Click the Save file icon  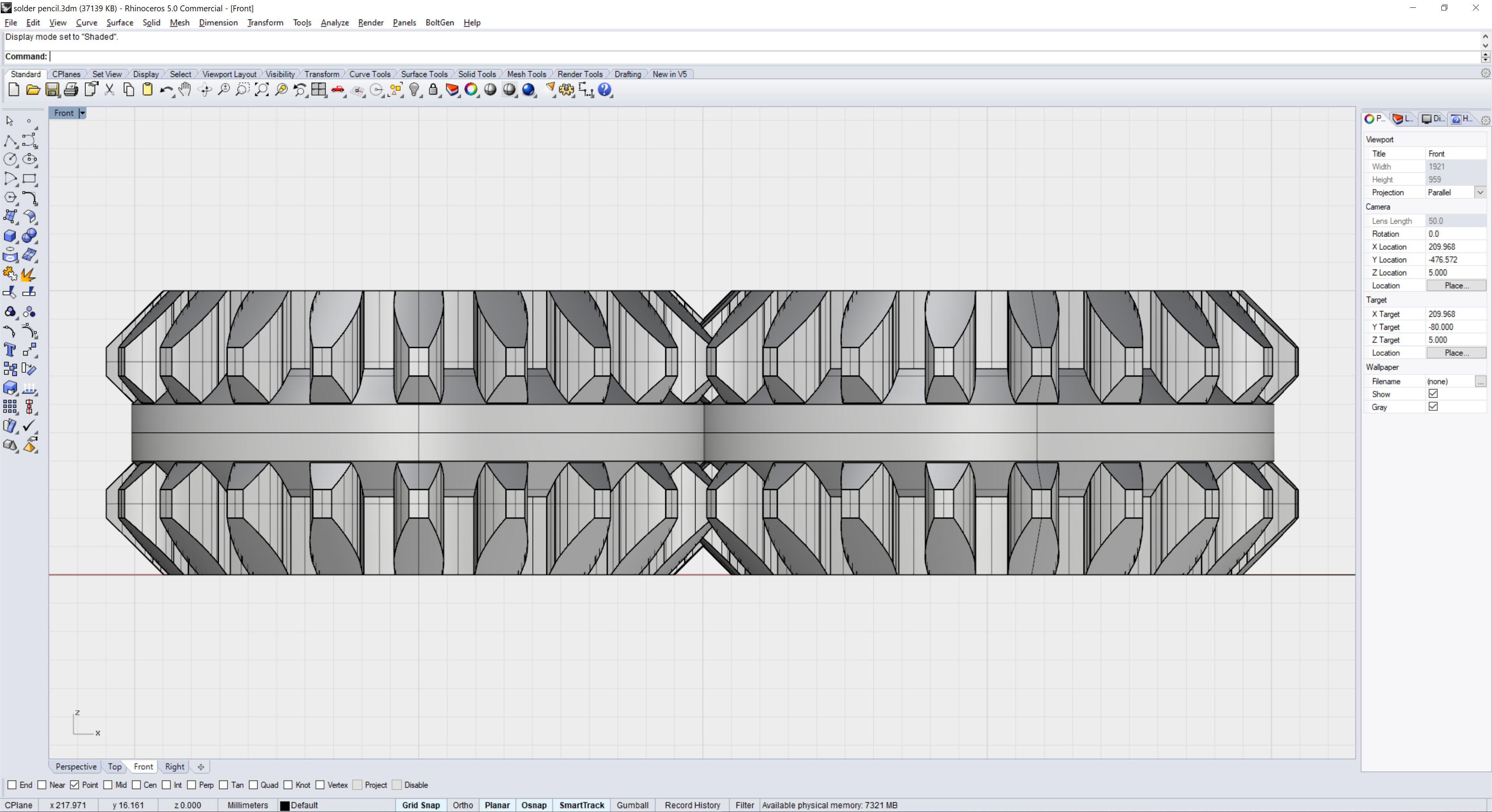tap(52, 90)
